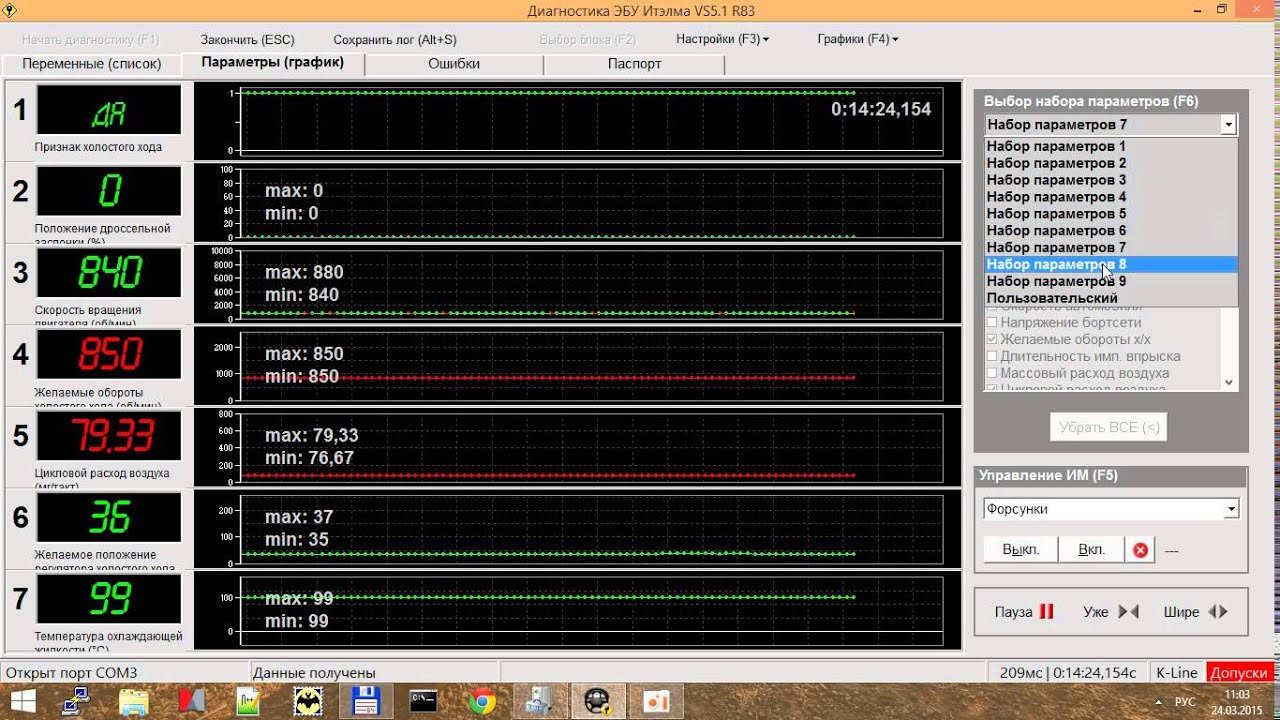Choose Набор параметров 9 from list
The width and height of the screenshot is (1280, 720).
[x=1111, y=282]
